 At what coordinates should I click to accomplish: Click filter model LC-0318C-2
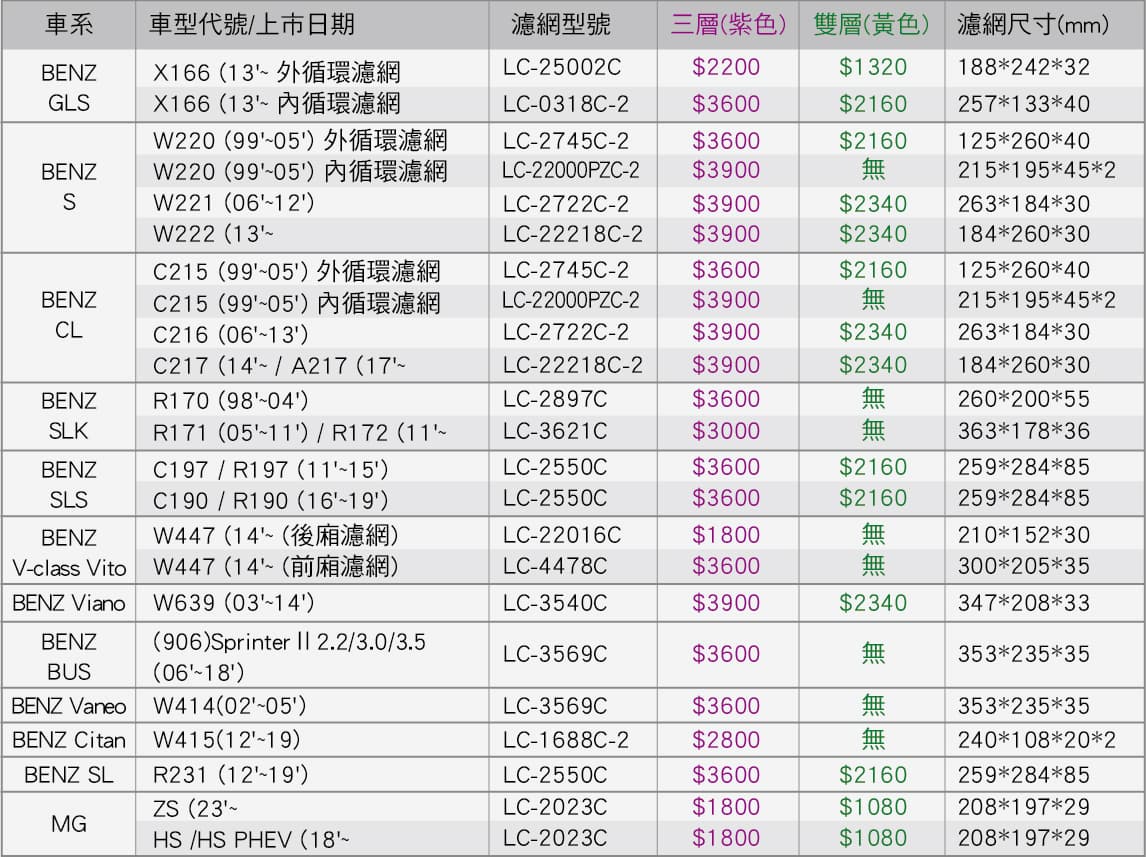coord(565,104)
